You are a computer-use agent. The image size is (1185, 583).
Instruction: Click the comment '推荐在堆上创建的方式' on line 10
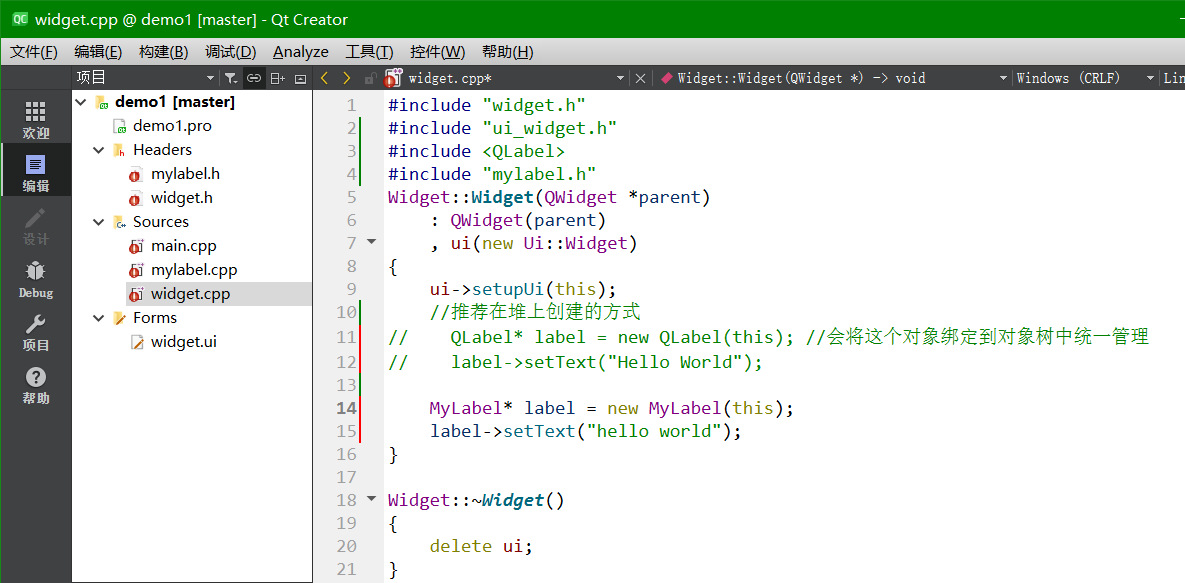[x=545, y=312]
